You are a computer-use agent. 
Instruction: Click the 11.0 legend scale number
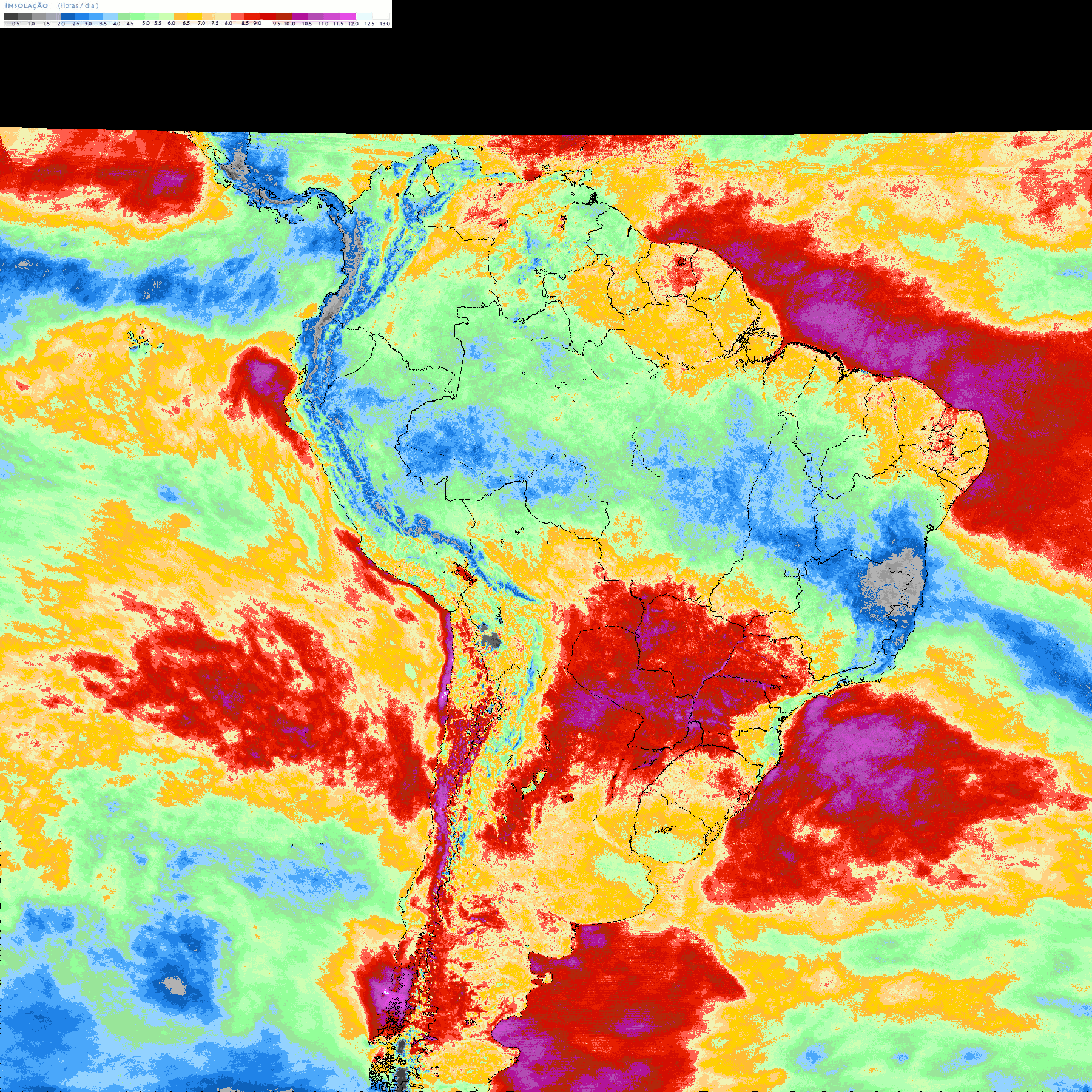[323, 24]
